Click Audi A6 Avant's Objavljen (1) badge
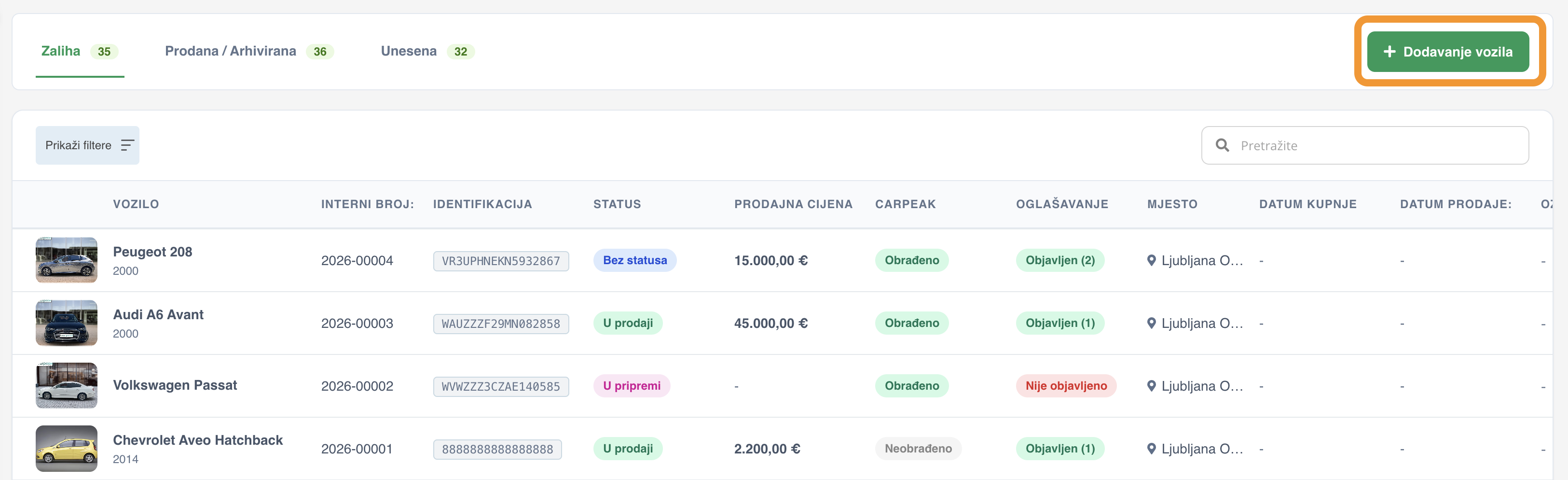This screenshot has width=1568, height=480. point(1060,323)
